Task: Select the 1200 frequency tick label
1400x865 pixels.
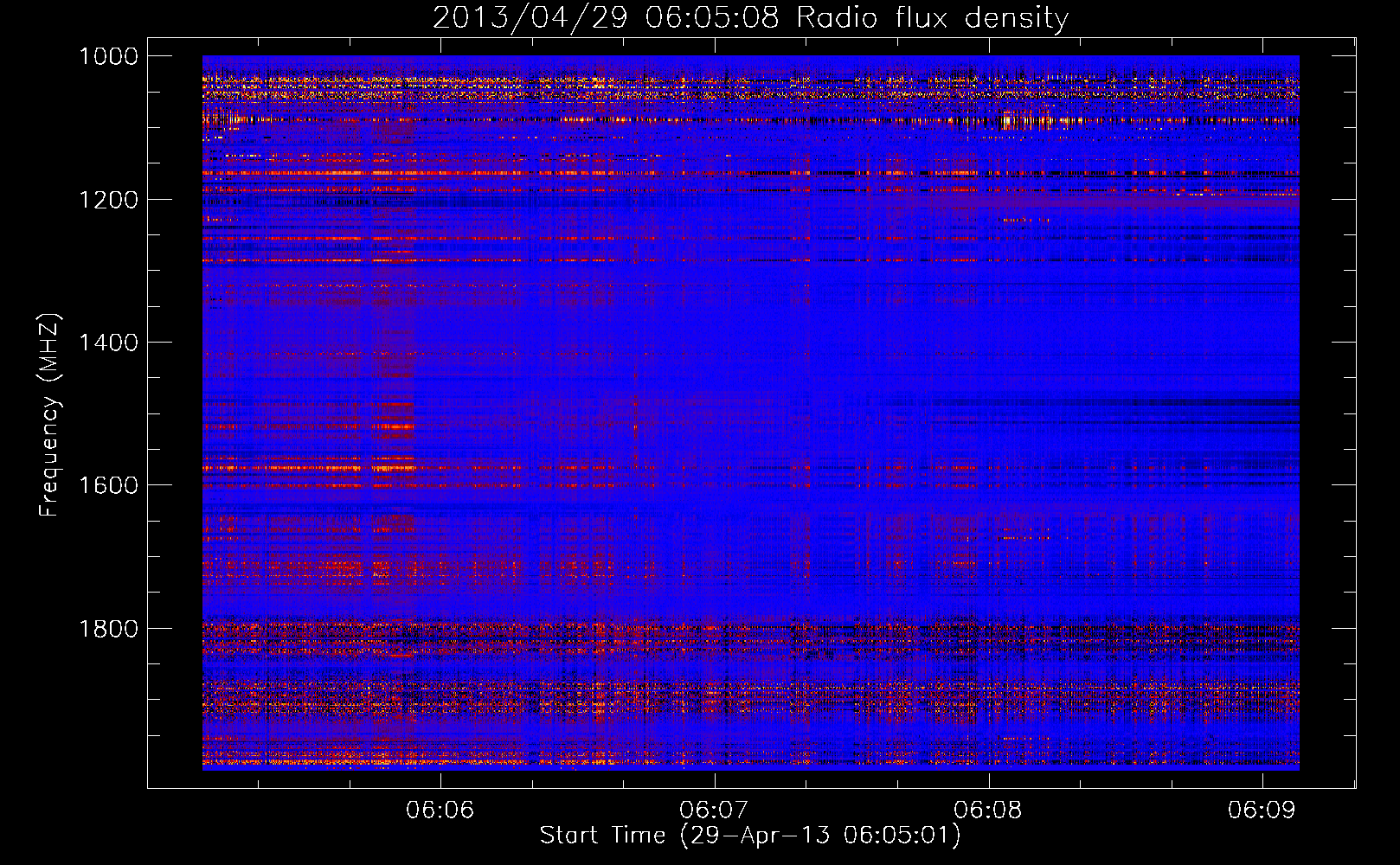Action: point(108,200)
